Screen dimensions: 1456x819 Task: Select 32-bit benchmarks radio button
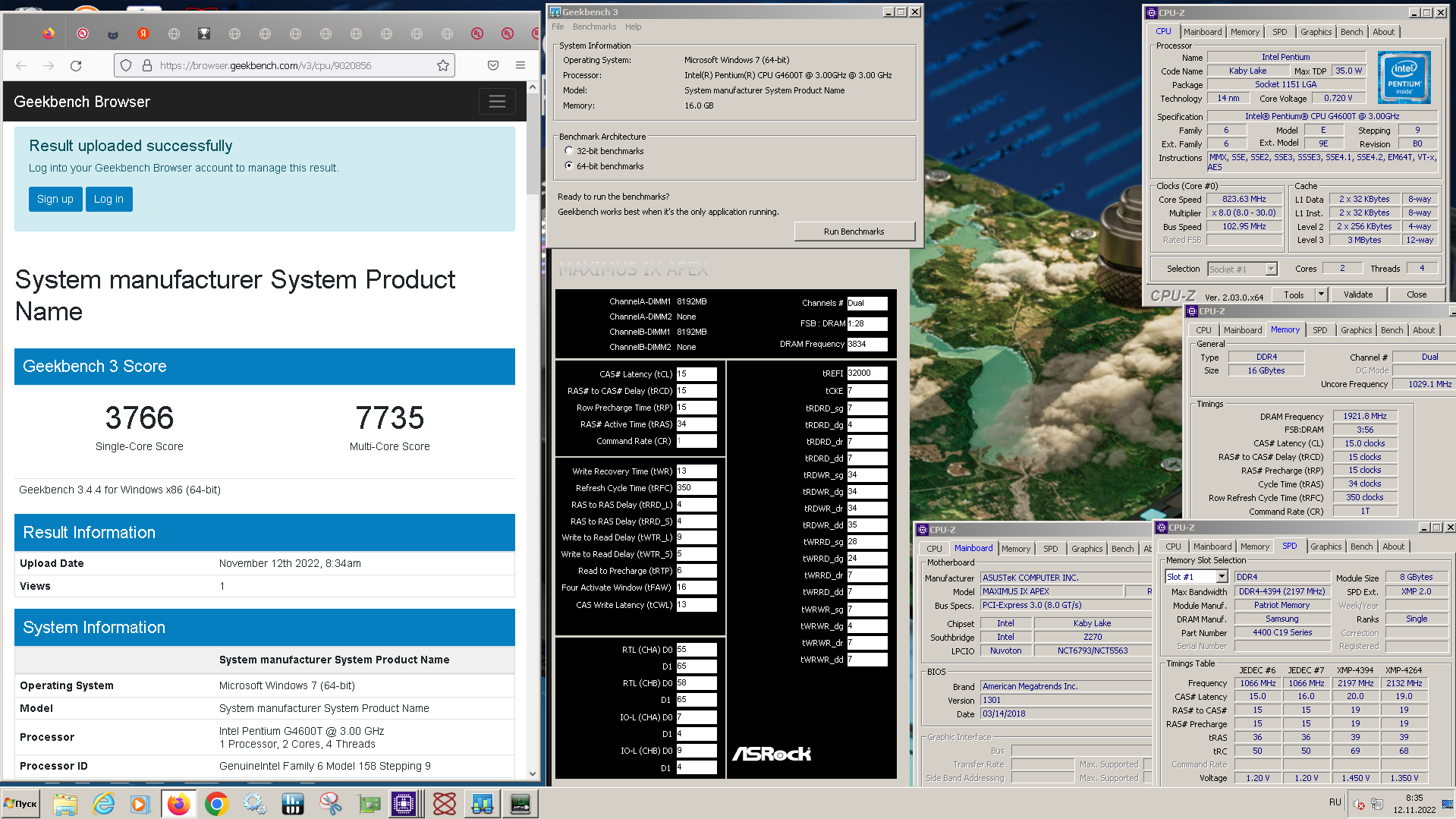(x=569, y=151)
